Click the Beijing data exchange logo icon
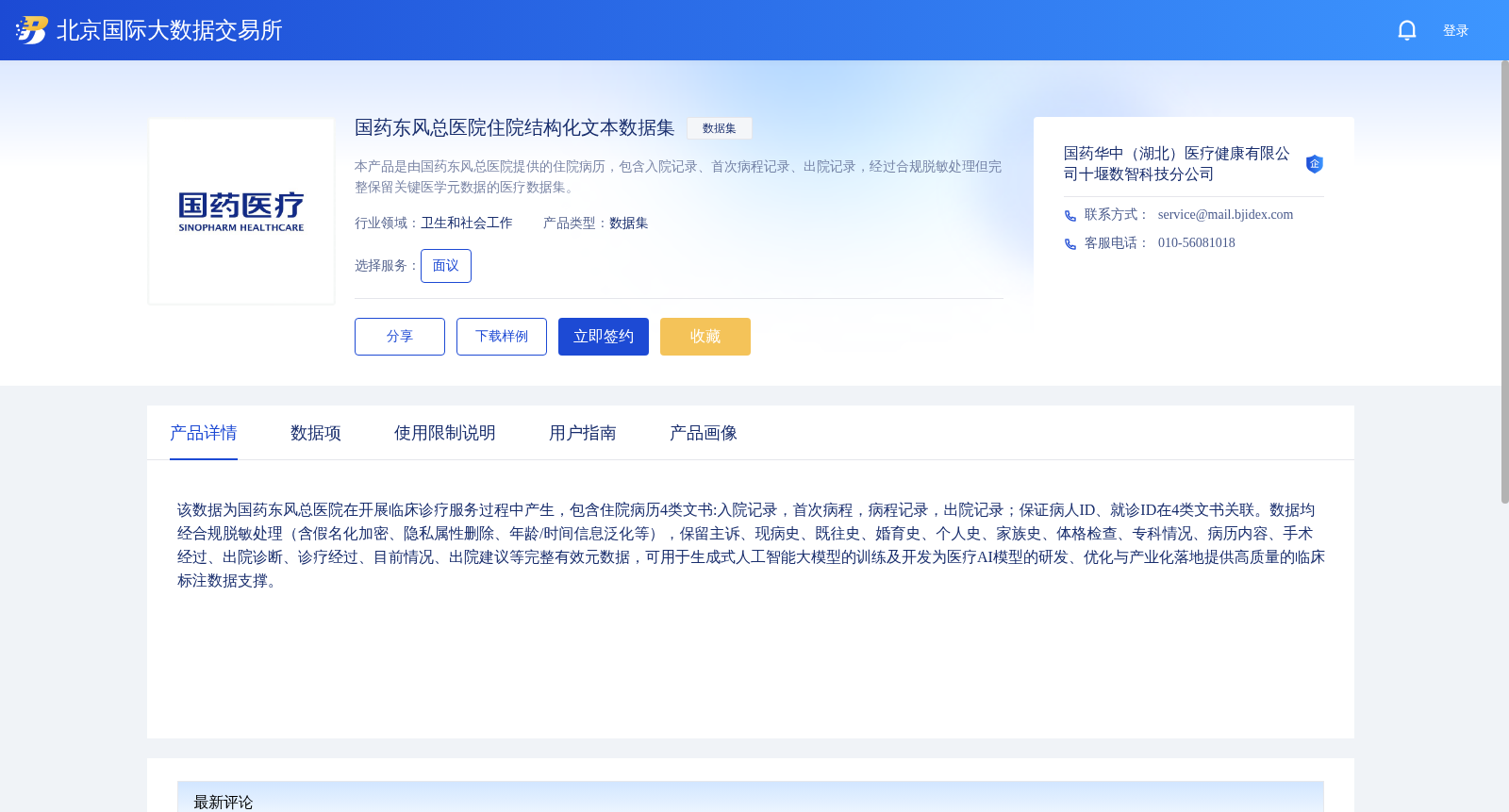Image resolution: width=1509 pixels, height=812 pixels. (x=32, y=30)
